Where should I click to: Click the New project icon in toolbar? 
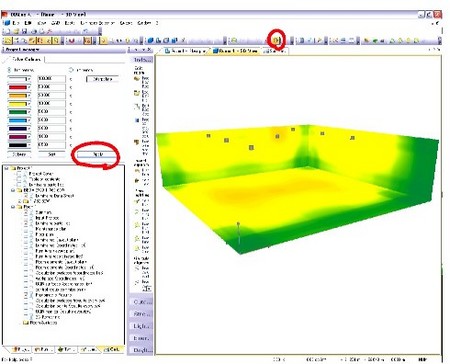click(7, 31)
